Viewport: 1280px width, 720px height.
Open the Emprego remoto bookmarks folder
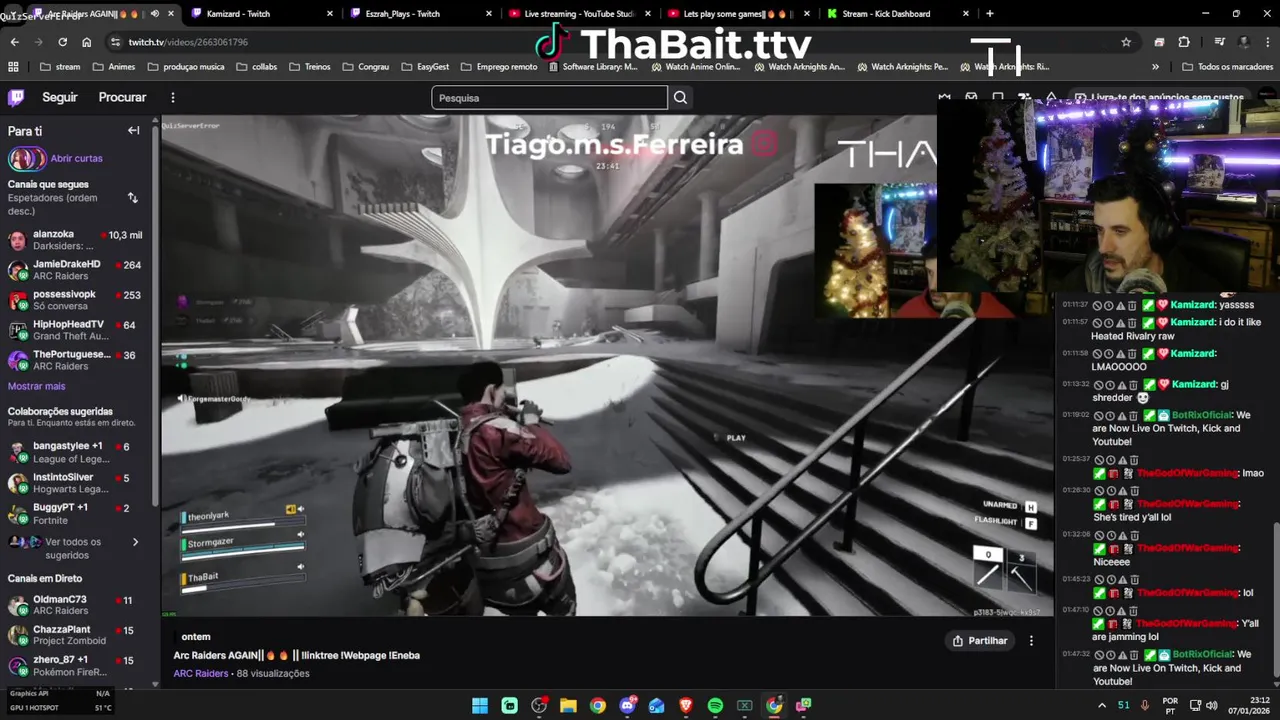point(498,67)
